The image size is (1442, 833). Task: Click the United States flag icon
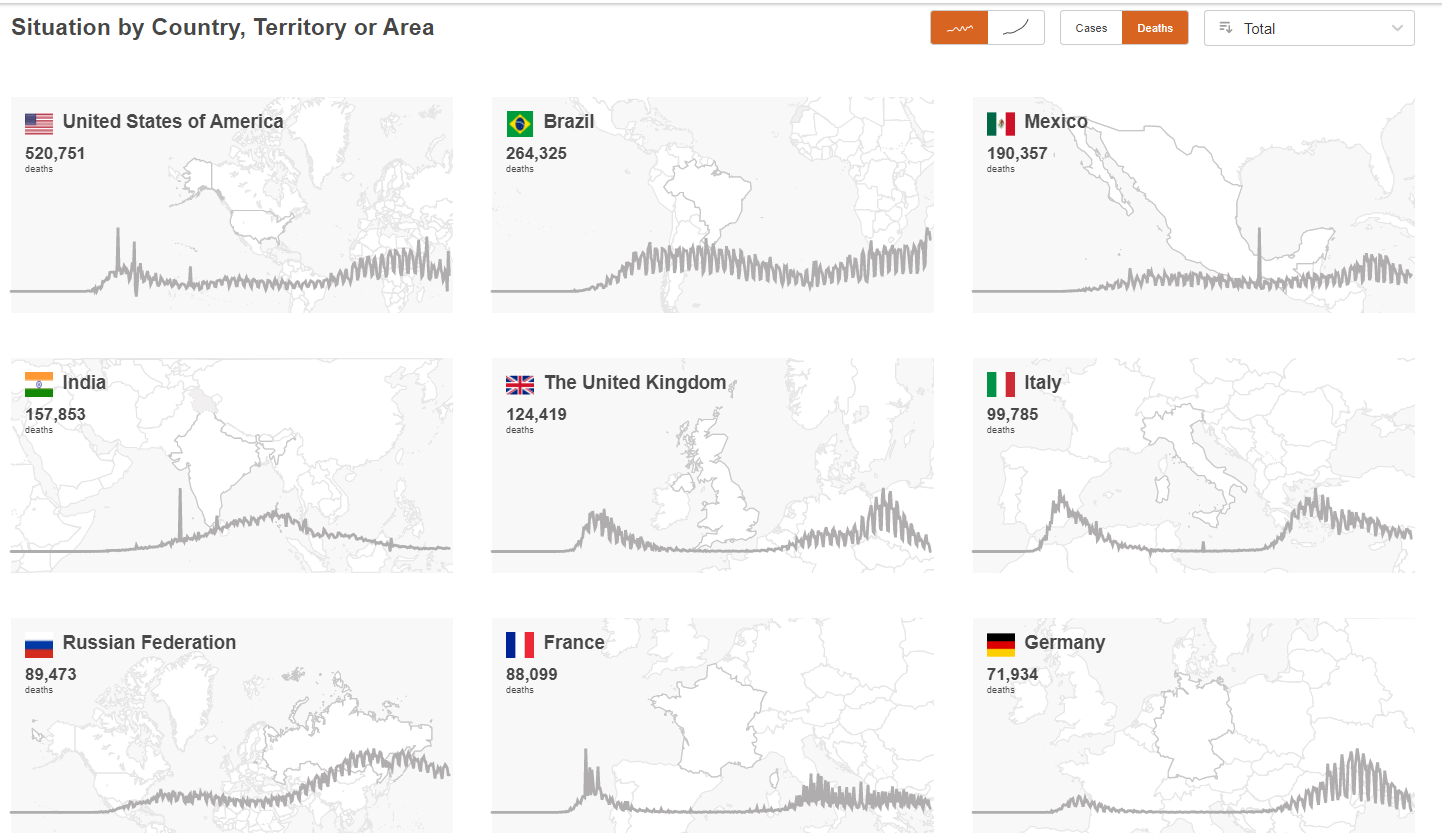[39, 124]
